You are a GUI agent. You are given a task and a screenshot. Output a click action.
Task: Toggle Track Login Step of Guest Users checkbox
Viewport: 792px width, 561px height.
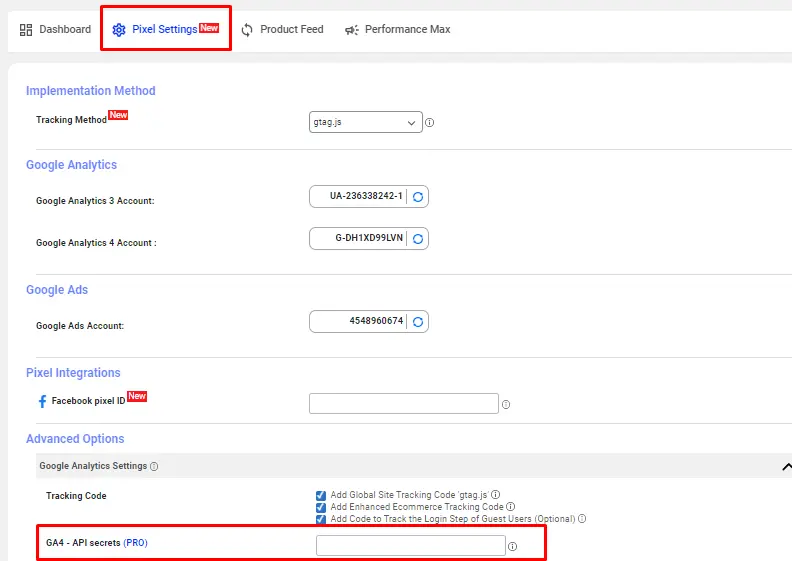click(321, 519)
